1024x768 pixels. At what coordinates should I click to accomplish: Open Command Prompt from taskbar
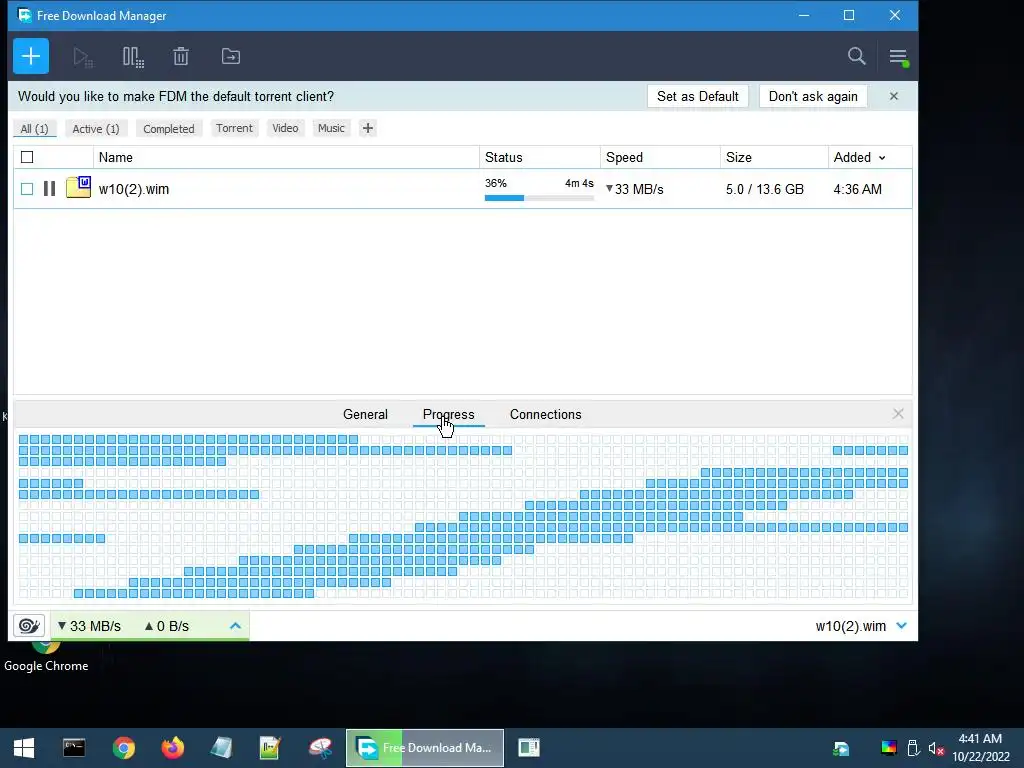[74, 748]
